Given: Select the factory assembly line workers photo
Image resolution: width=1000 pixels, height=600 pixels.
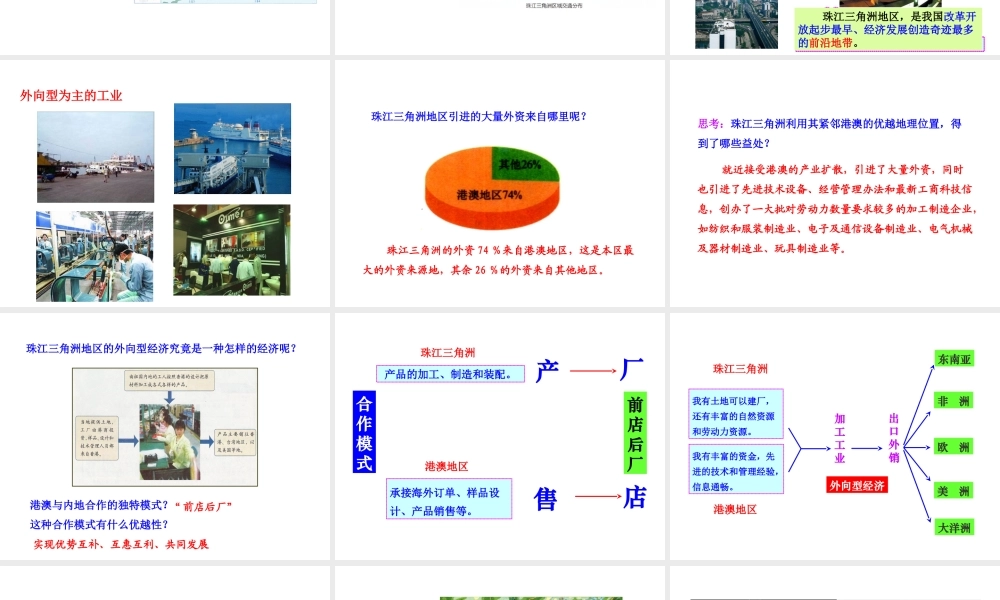Looking at the screenshot, I should (94, 256).
